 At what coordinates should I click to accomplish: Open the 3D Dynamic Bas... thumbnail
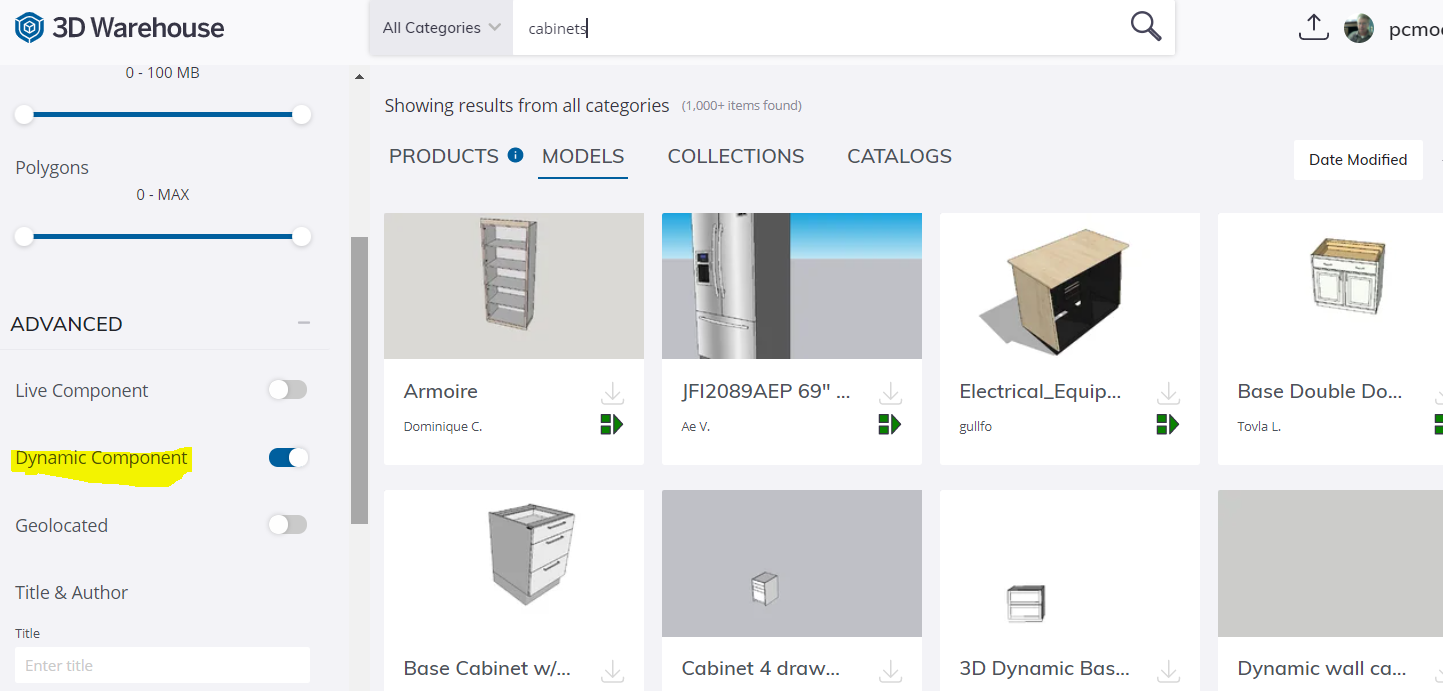click(1070, 563)
